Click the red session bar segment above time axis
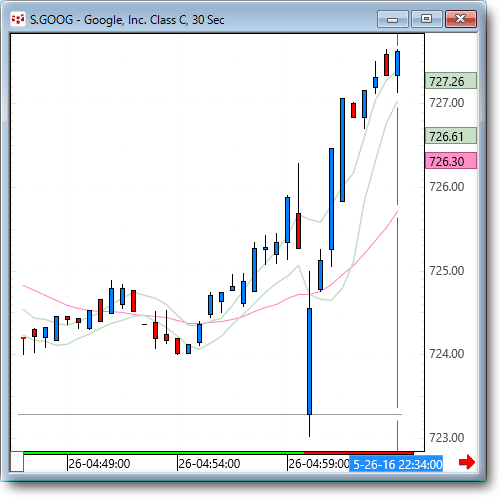The image size is (504, 499). point(359,453)
